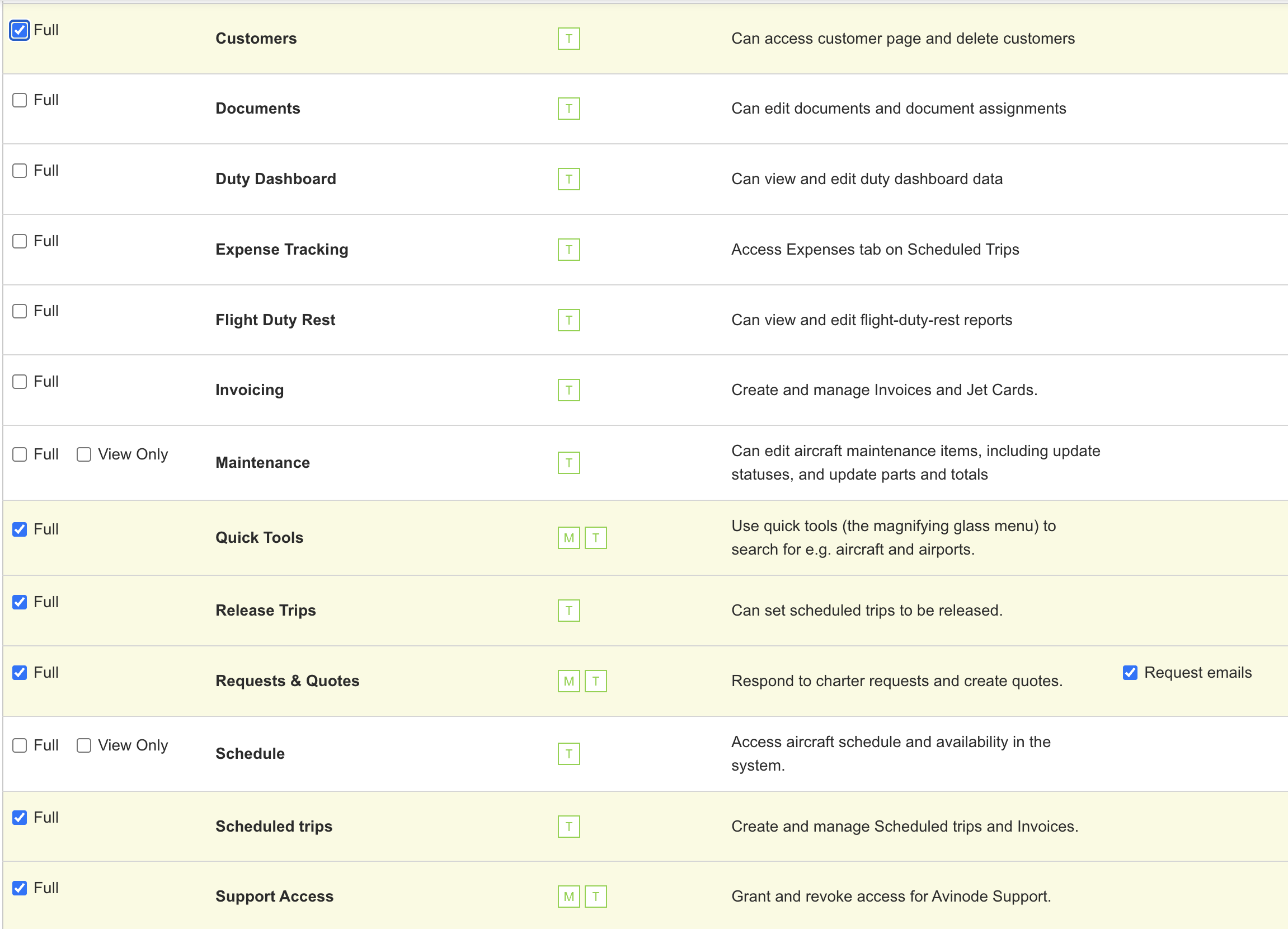The width and height of the screenshot is (1288, 929).
Task: Click the T badge next to Maintenance
Action: pos(568,462)
